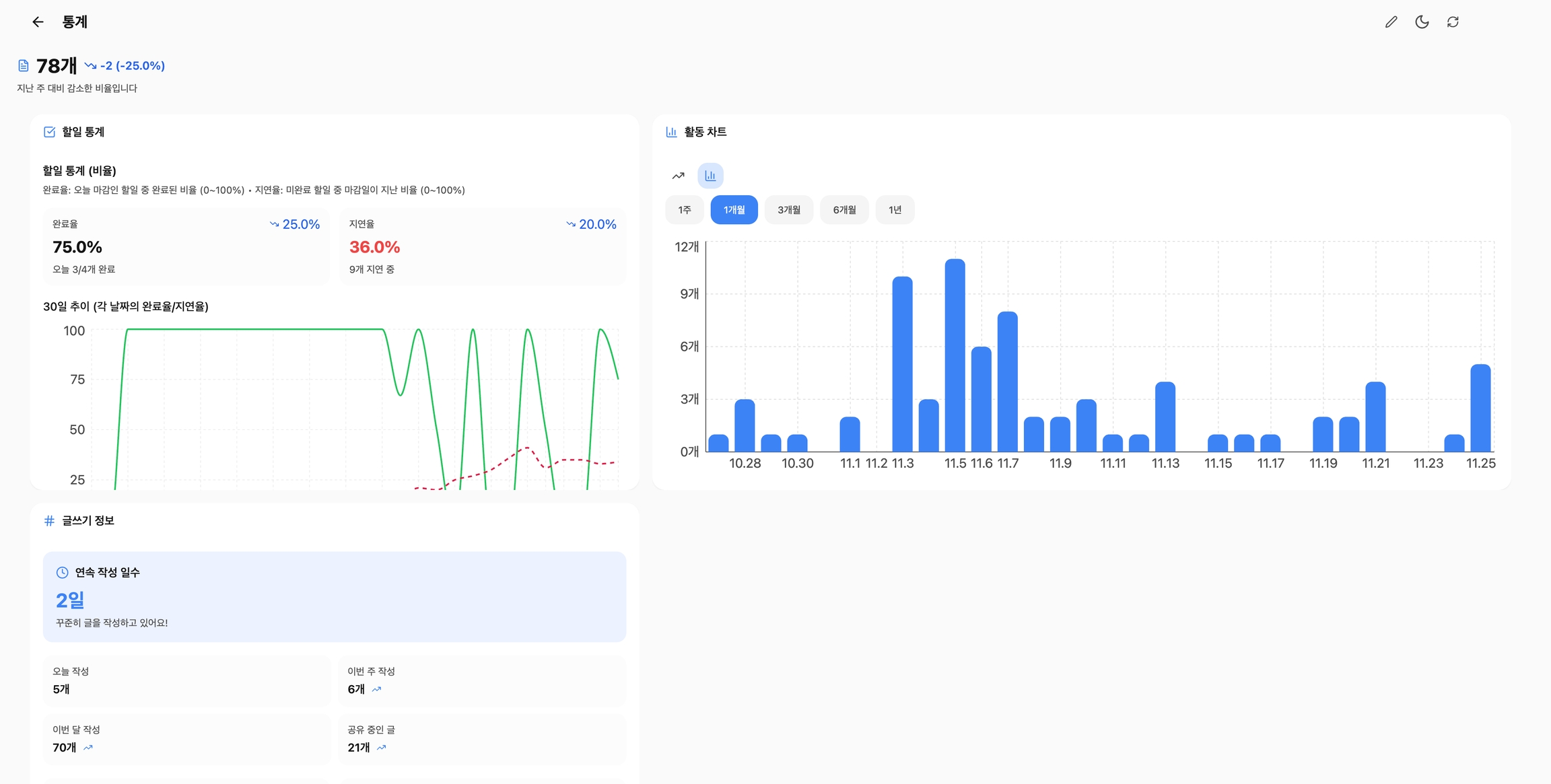Click the back arrow icon

point(38,22)
